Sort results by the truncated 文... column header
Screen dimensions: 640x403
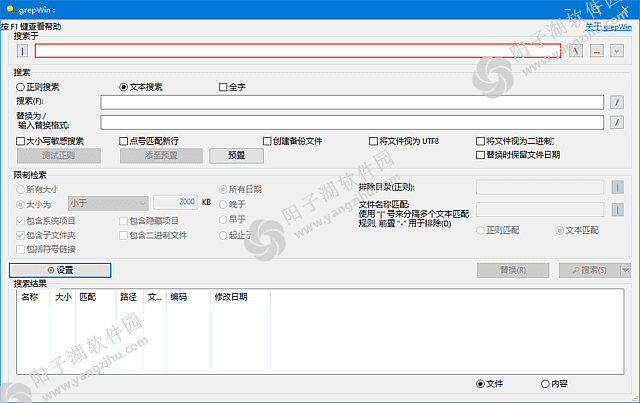155,297
